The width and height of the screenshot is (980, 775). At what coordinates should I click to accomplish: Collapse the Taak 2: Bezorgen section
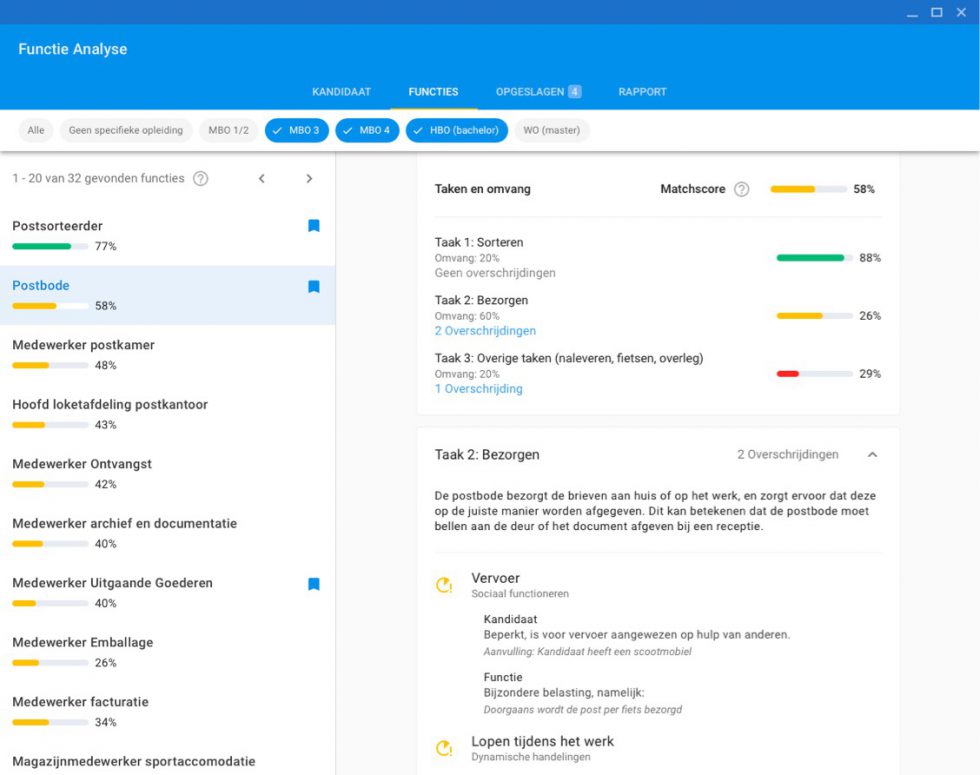pos(869,454)
